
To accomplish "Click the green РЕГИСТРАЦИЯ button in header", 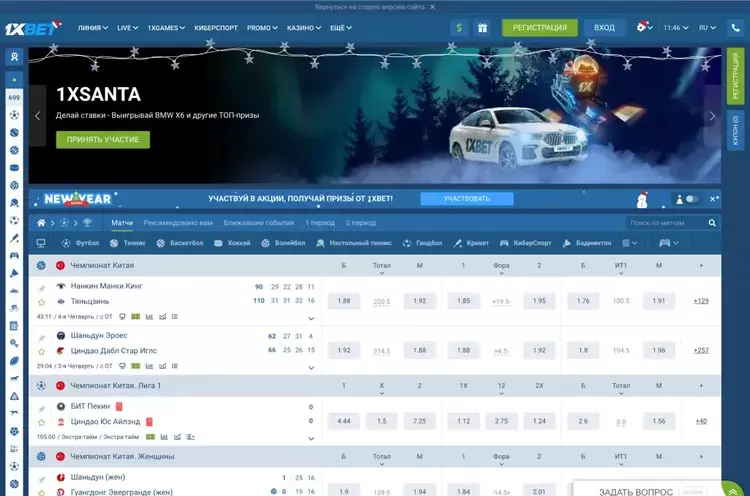I will [x=540, y=28].
